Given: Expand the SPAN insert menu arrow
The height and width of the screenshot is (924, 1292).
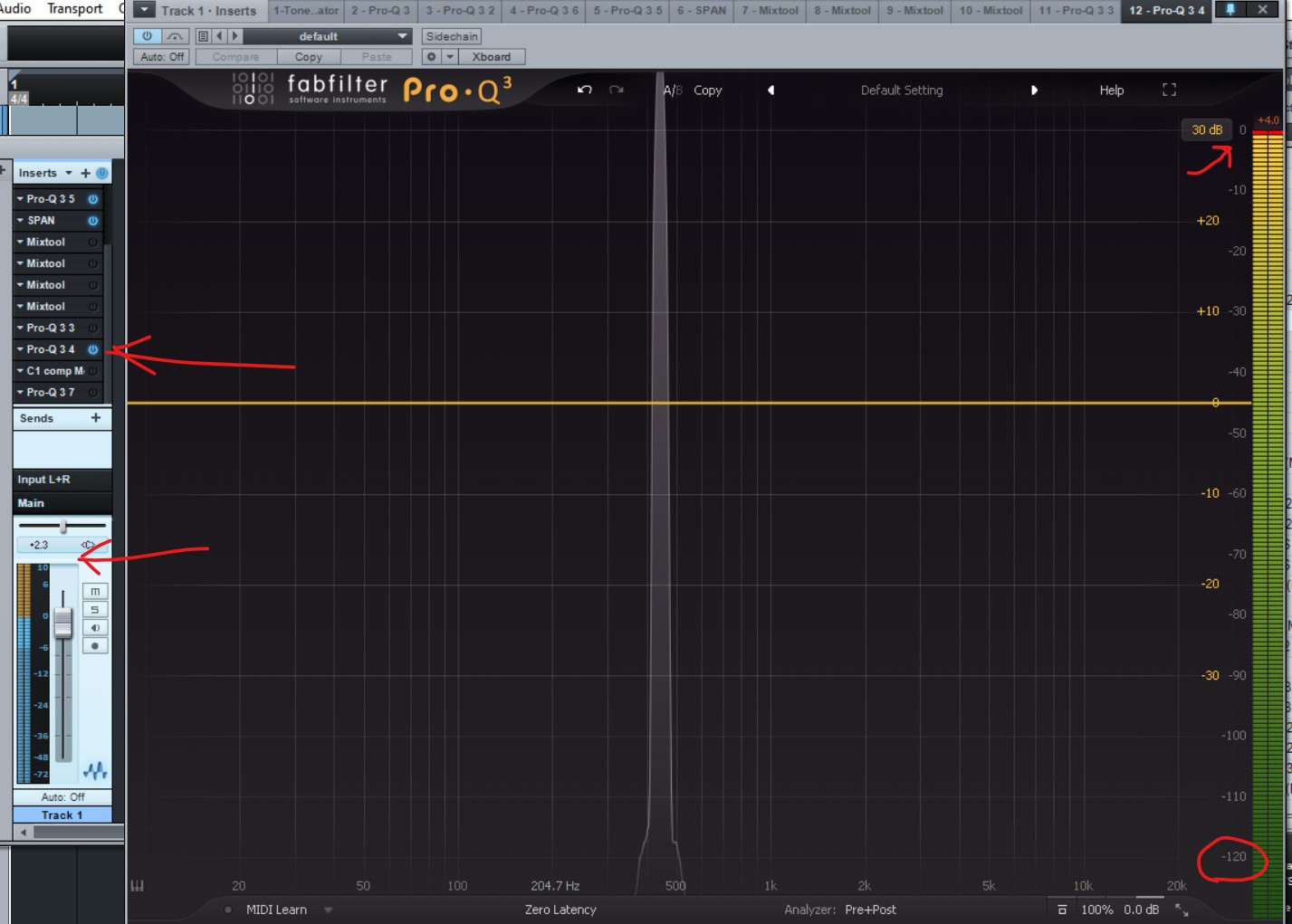Looking at the screenshot, I should [x=20, y=221].
